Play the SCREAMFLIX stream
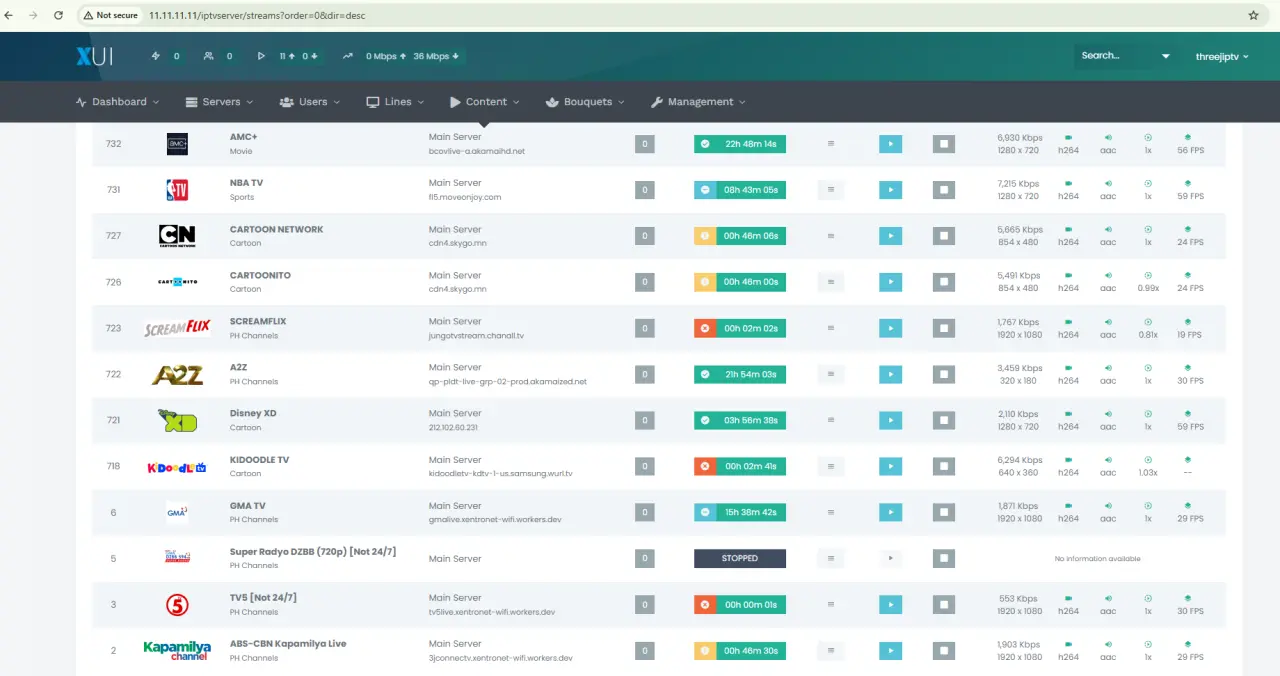Screen dimensions: 1280x676 (x=890, y=328)
